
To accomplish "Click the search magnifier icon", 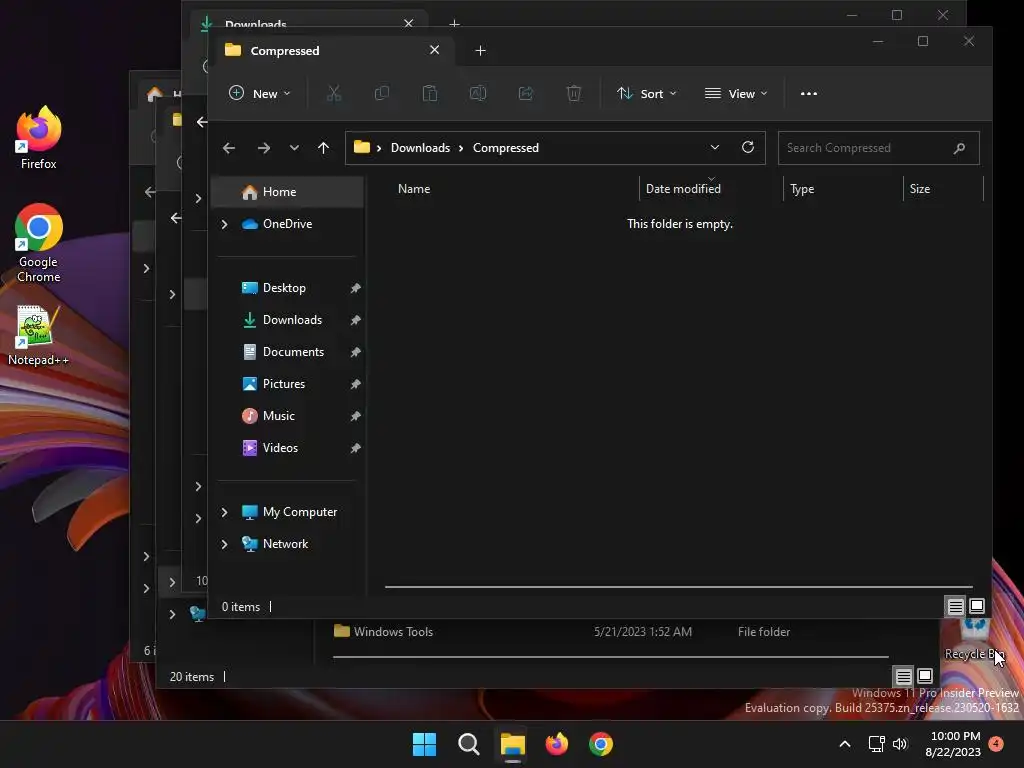I will click(959, 148).
